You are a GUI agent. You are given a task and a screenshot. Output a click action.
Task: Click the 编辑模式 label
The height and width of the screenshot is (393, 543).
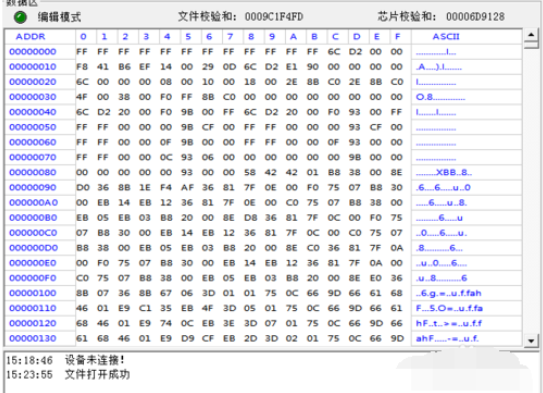pos(59,17)
